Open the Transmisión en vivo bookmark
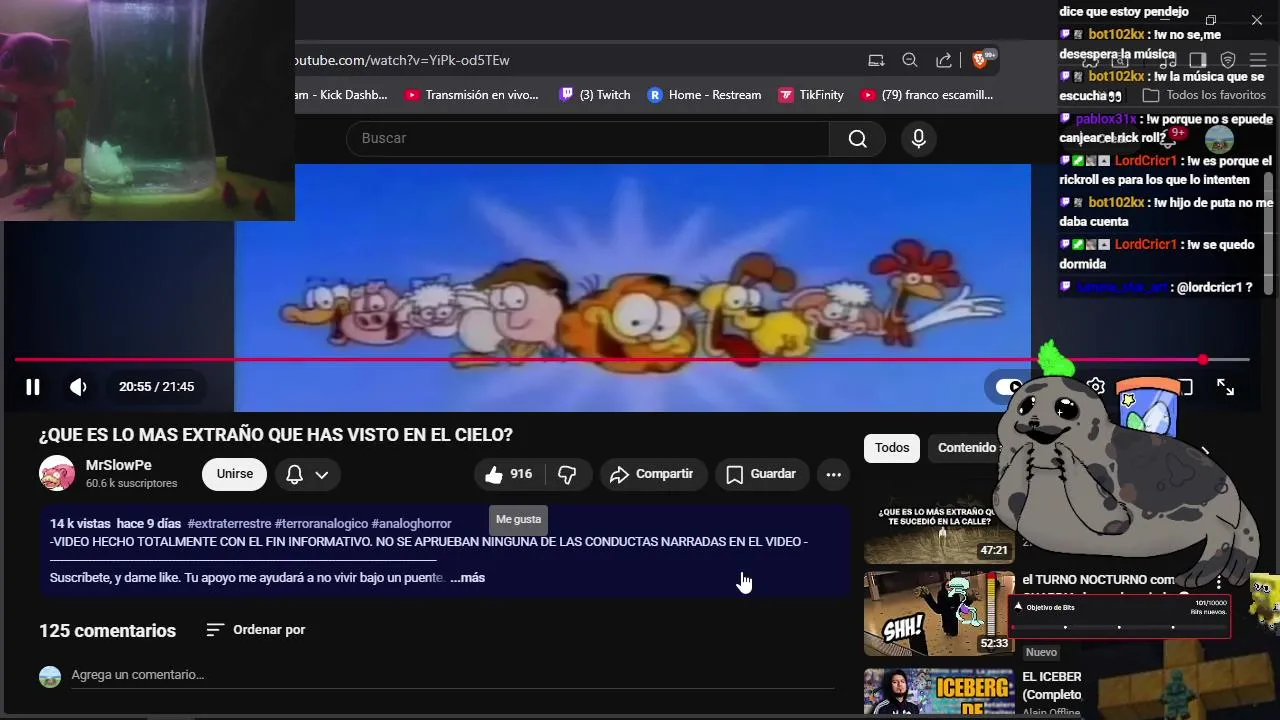 (472, 95)
